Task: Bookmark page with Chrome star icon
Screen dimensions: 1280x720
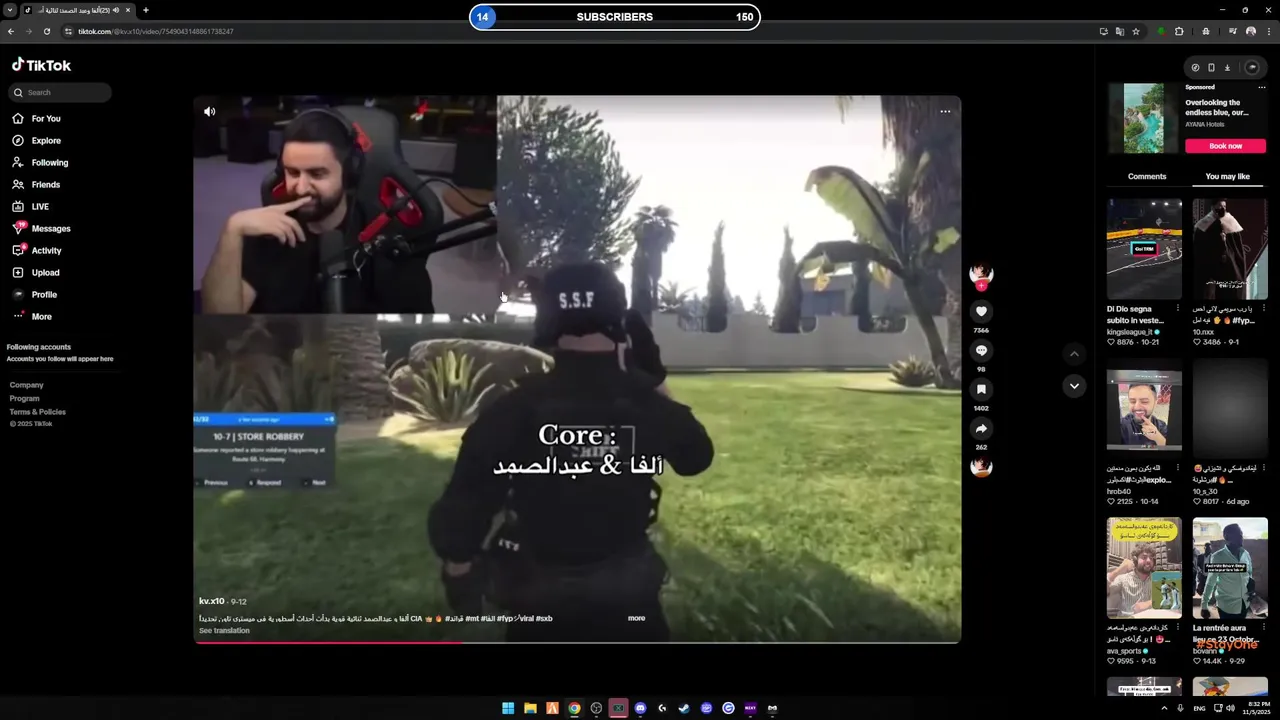Action: pyautogui.click(x=1136, y=31)
